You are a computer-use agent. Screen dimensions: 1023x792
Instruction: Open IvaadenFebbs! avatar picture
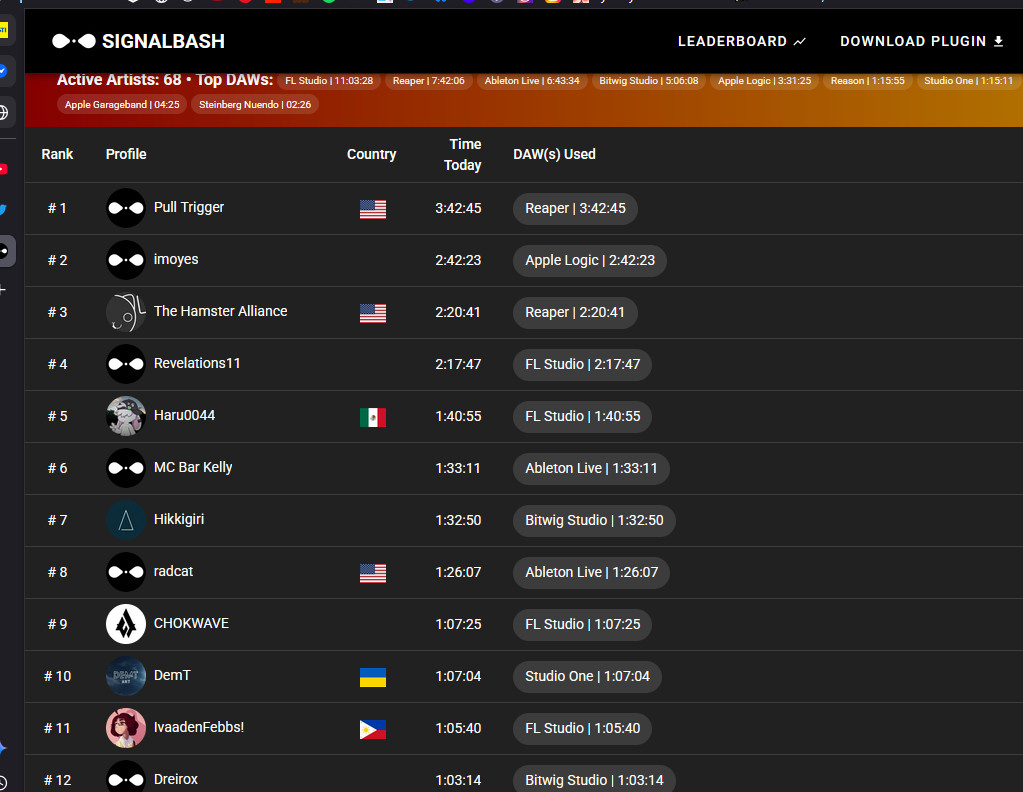126,728
